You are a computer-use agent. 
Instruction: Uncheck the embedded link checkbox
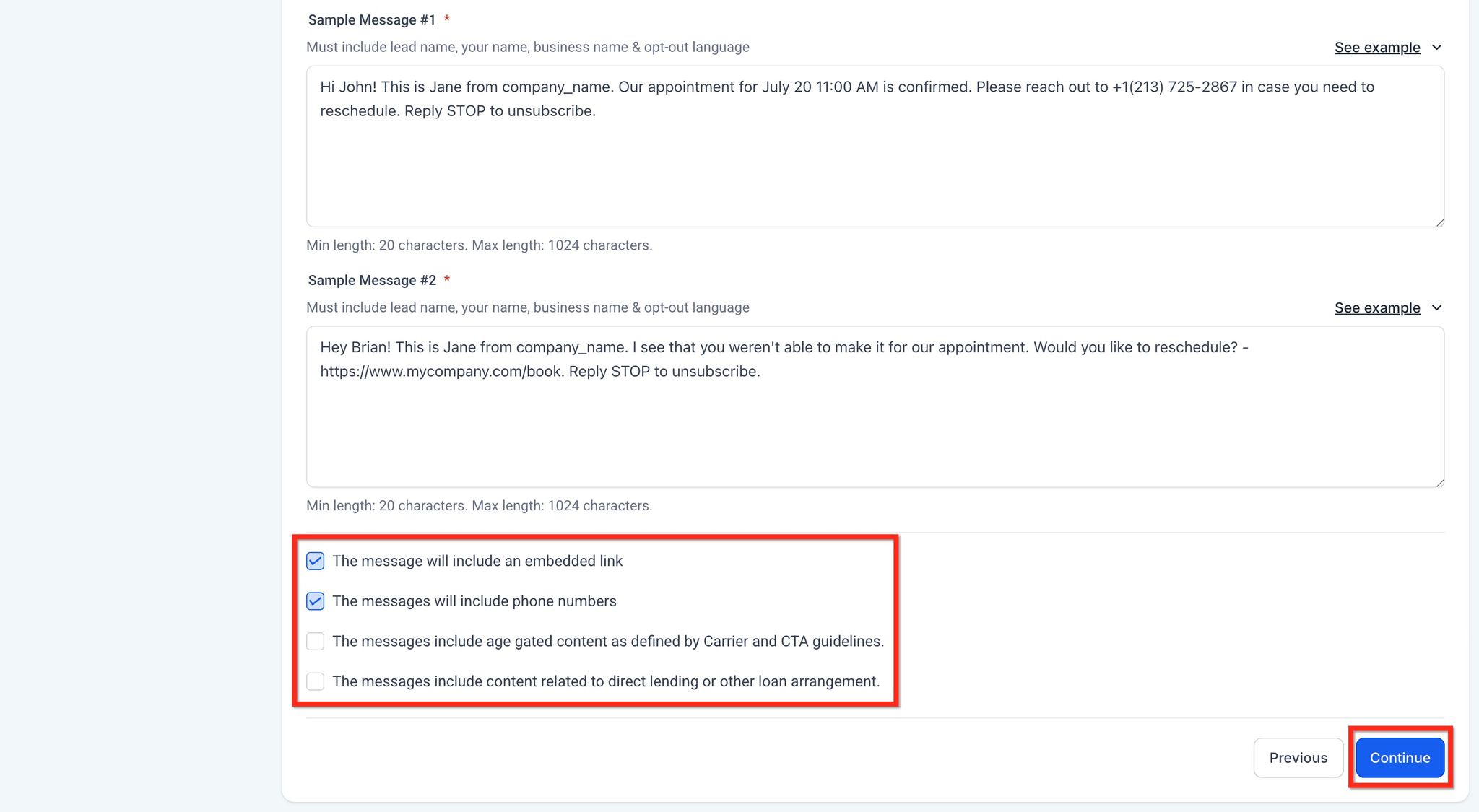316,562
